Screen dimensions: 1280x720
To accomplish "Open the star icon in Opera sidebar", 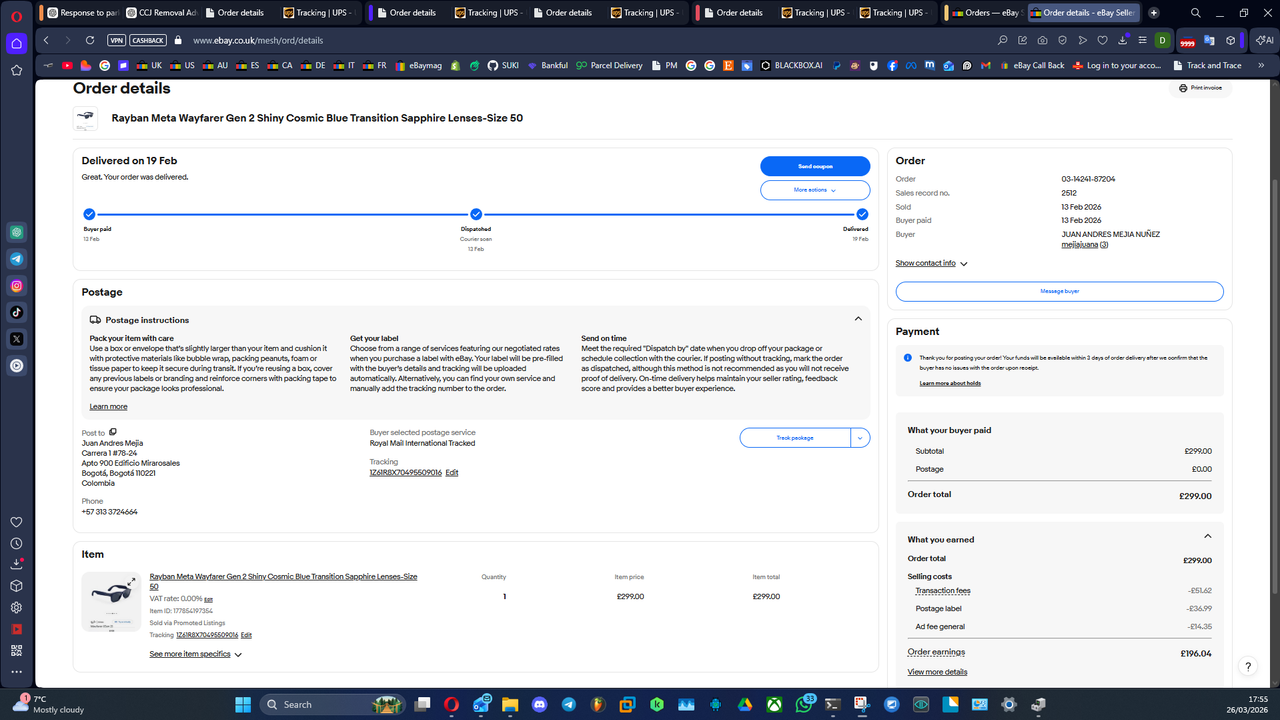I will pos(17,70).
